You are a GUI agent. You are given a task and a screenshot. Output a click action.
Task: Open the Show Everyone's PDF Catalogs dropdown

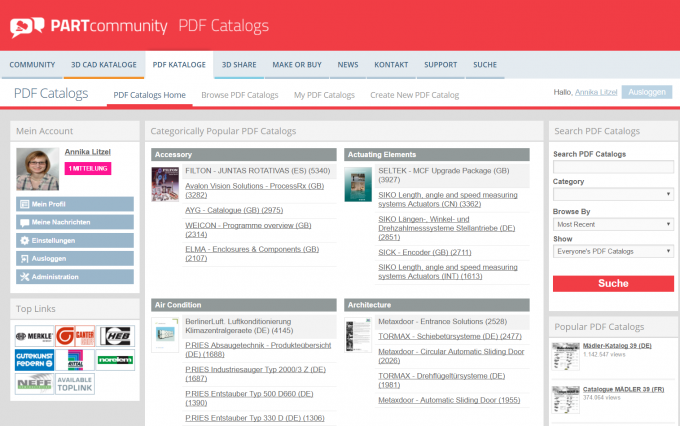[x=613, y=251]
